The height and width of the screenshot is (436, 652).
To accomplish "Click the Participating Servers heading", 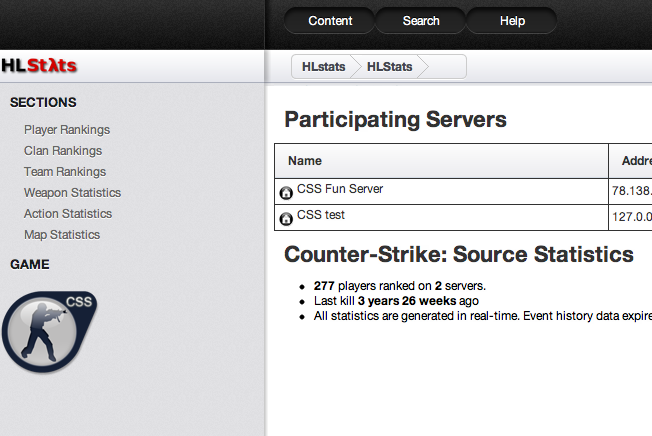I will [395, 120].
